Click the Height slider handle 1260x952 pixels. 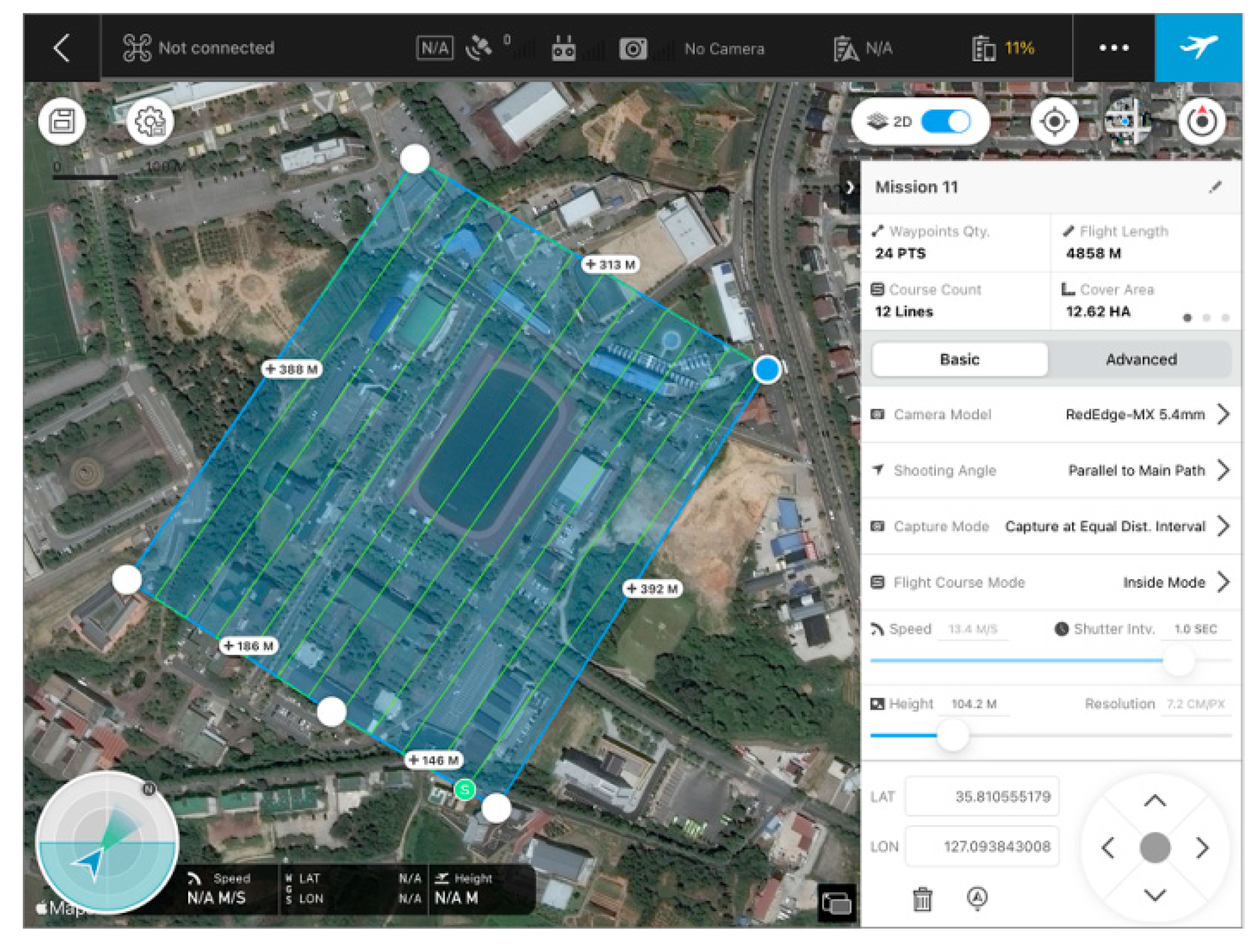[952, 736]
